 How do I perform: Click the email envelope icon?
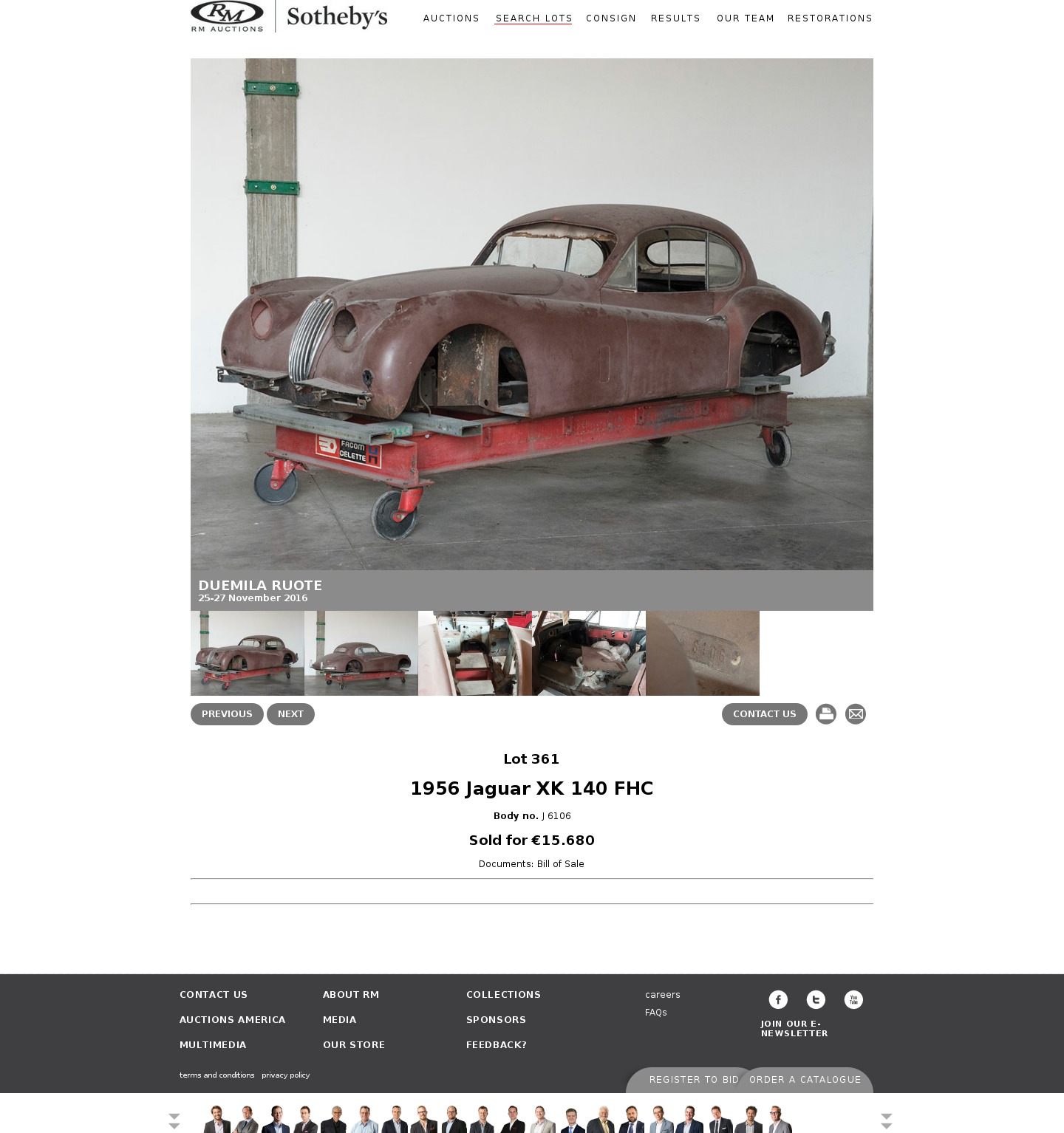click(x=856, y=714)
